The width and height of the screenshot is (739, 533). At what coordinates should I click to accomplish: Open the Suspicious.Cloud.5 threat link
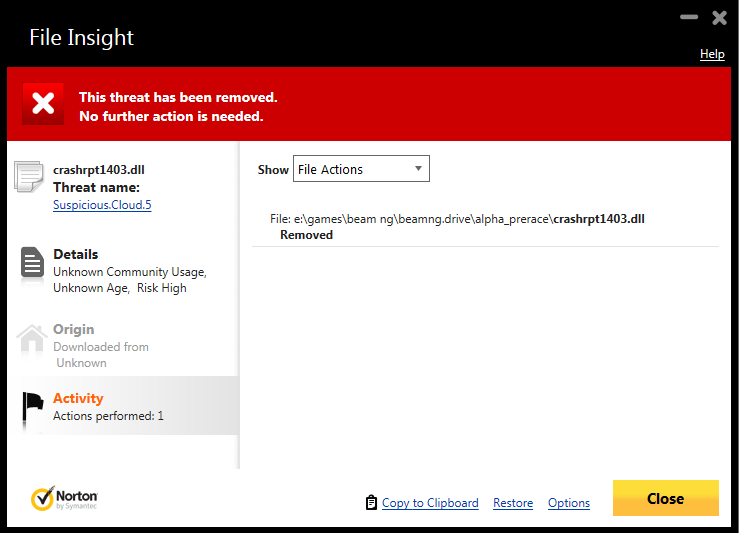coord(102,205)
